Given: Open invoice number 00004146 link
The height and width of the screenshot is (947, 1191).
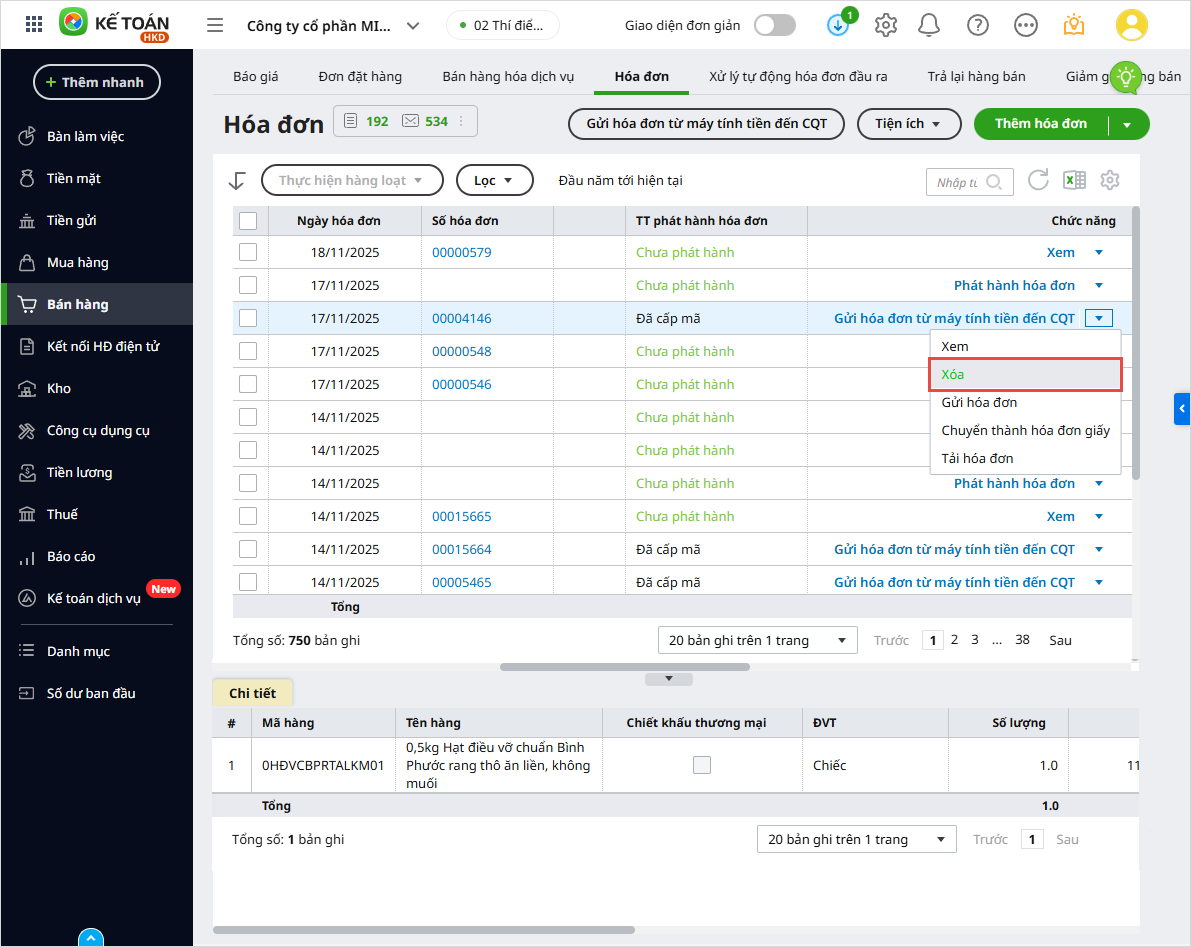Looking at the screenshot, I should tap(461, 319).
